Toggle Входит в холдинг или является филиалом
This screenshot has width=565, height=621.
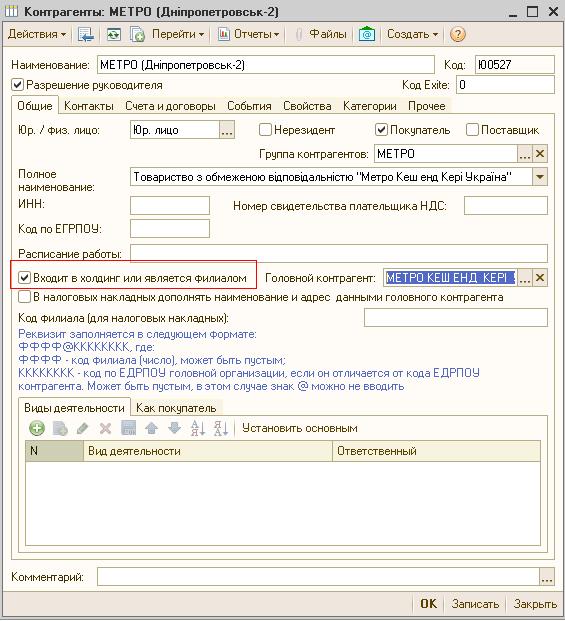(24, 278)
